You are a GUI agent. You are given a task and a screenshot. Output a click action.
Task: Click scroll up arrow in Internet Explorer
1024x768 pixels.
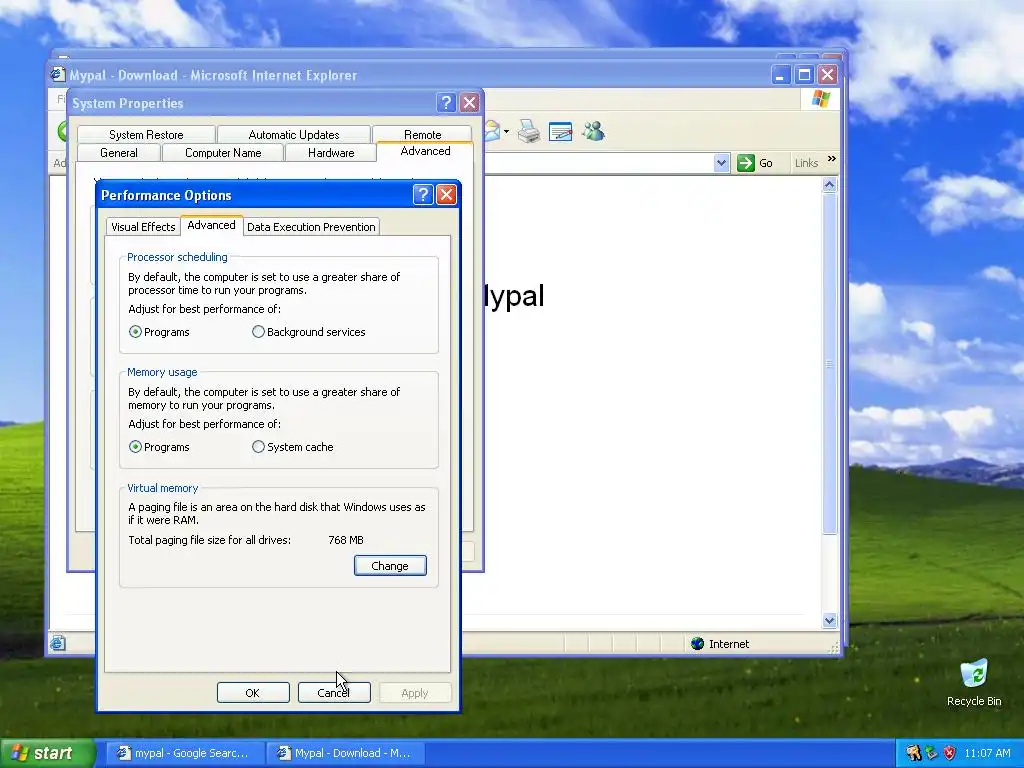tap(829, 185)
